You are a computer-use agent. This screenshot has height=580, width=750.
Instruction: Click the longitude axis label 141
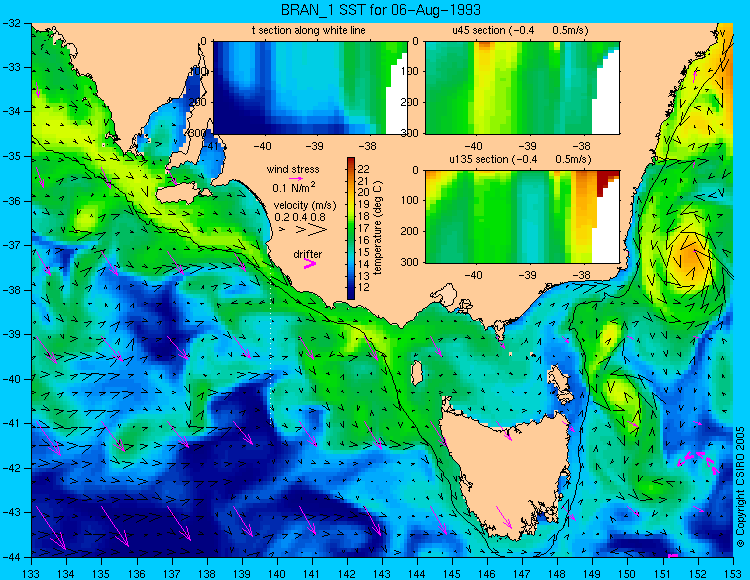coord(312,572)
